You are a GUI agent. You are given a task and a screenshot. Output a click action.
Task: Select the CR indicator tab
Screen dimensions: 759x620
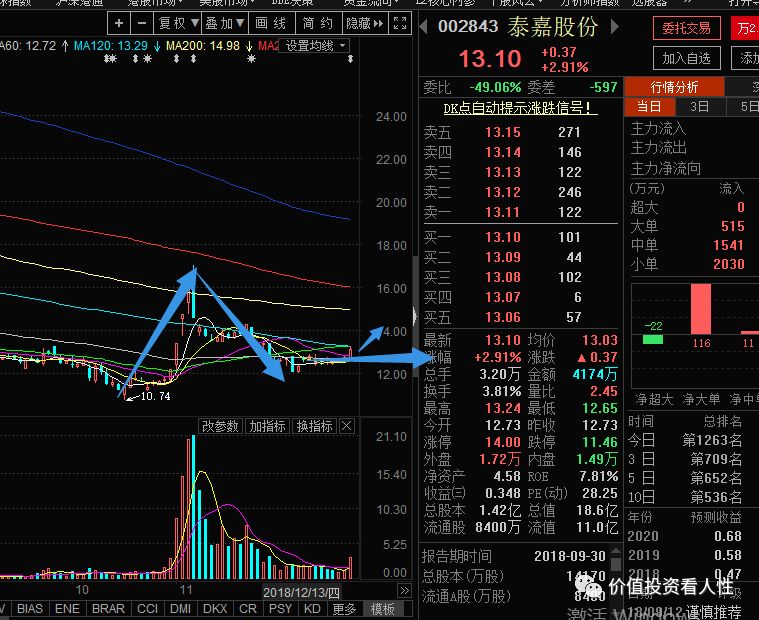248,608
